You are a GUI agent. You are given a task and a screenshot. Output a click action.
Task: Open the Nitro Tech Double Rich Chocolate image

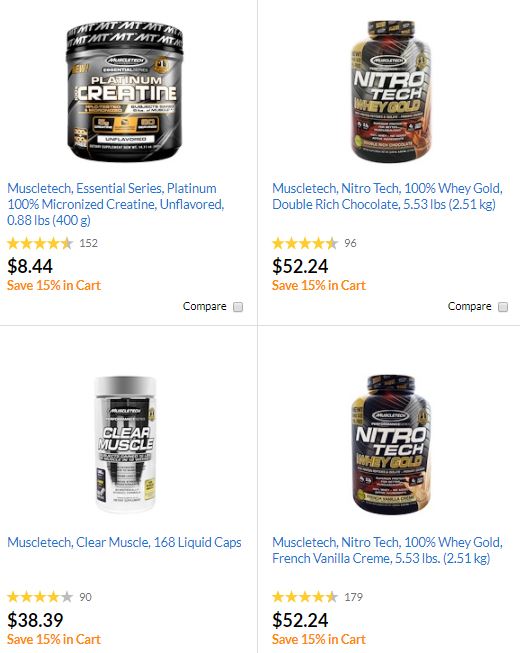(x=390, y=90)
